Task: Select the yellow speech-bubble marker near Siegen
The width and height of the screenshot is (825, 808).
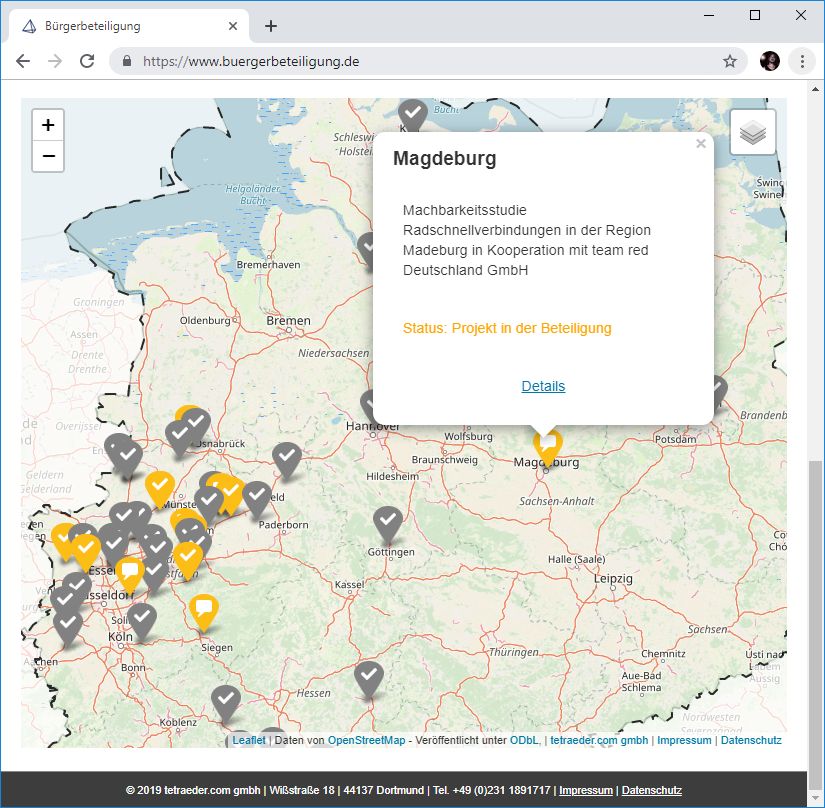Action: (204, 609)
